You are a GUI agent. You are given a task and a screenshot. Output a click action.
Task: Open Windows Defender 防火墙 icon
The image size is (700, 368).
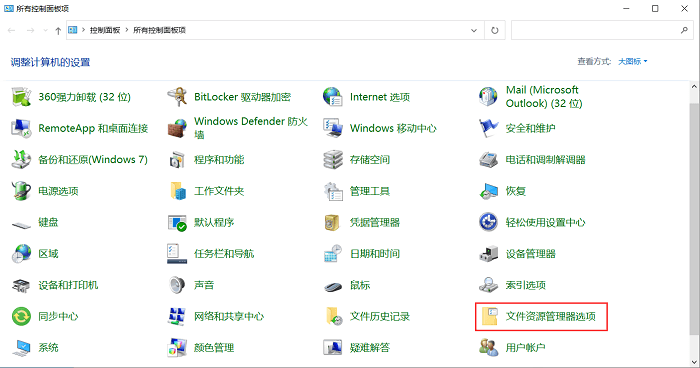[177, 128]
